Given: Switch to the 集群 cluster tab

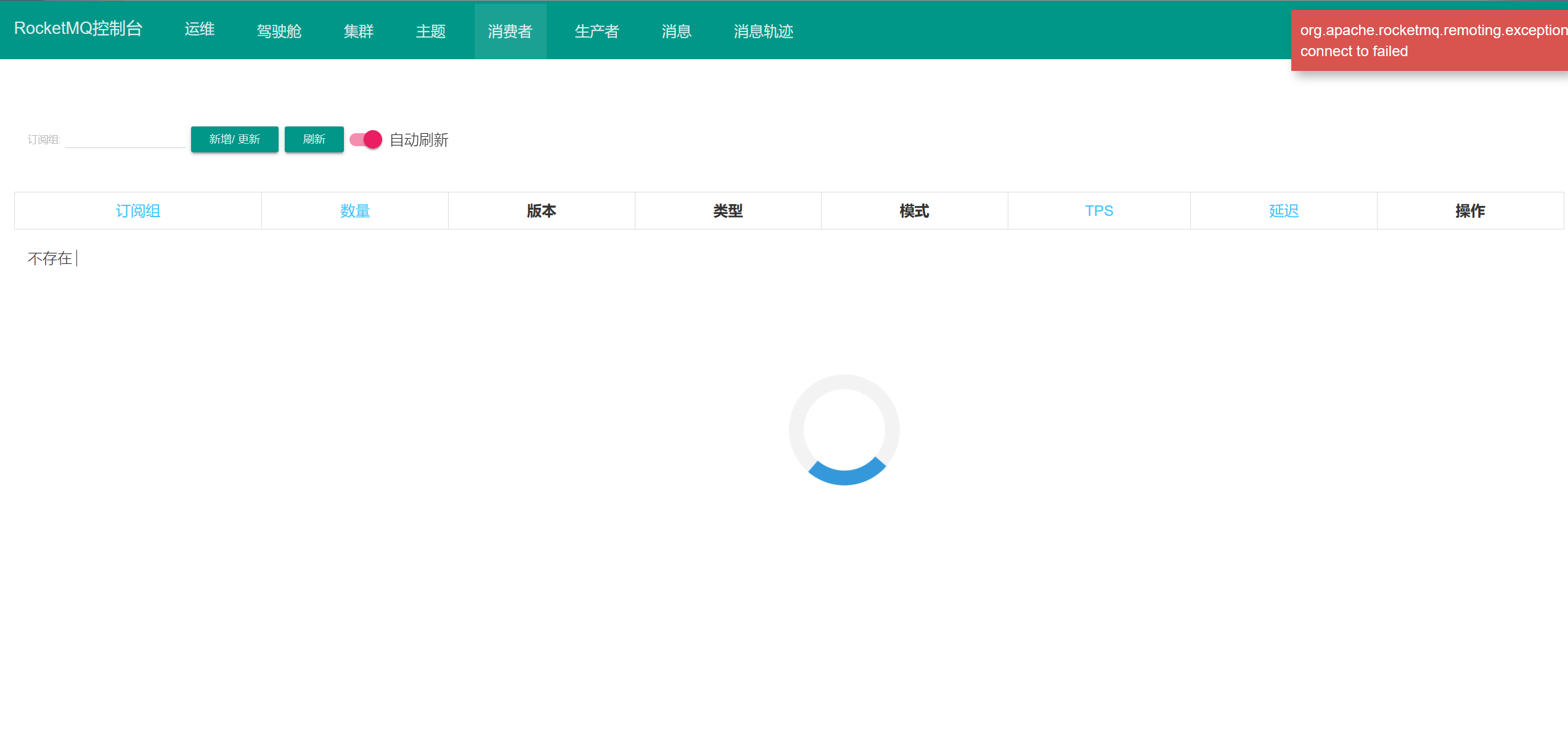Looking at the screenshot, I should click(x=358, y=31).
